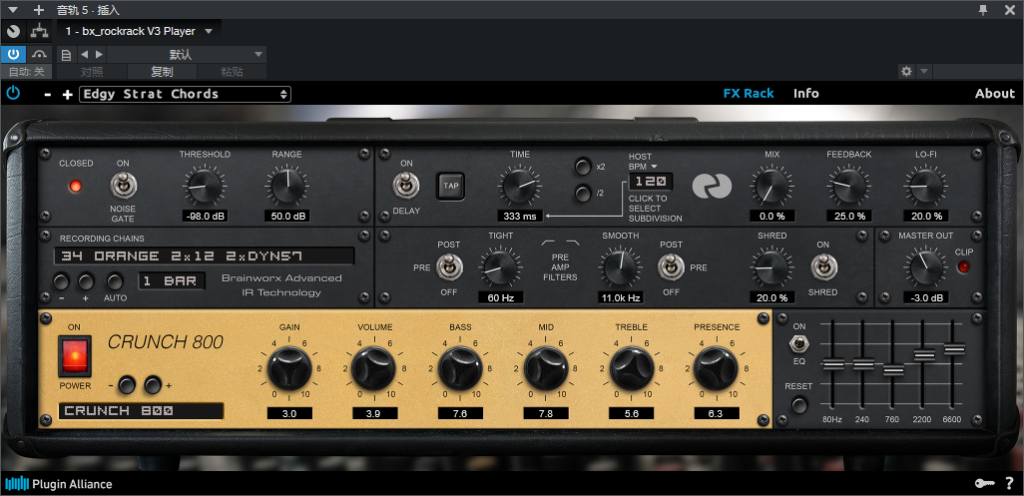Click the plus preset button
1024x496 pixels.
click(x=67, y=95)
